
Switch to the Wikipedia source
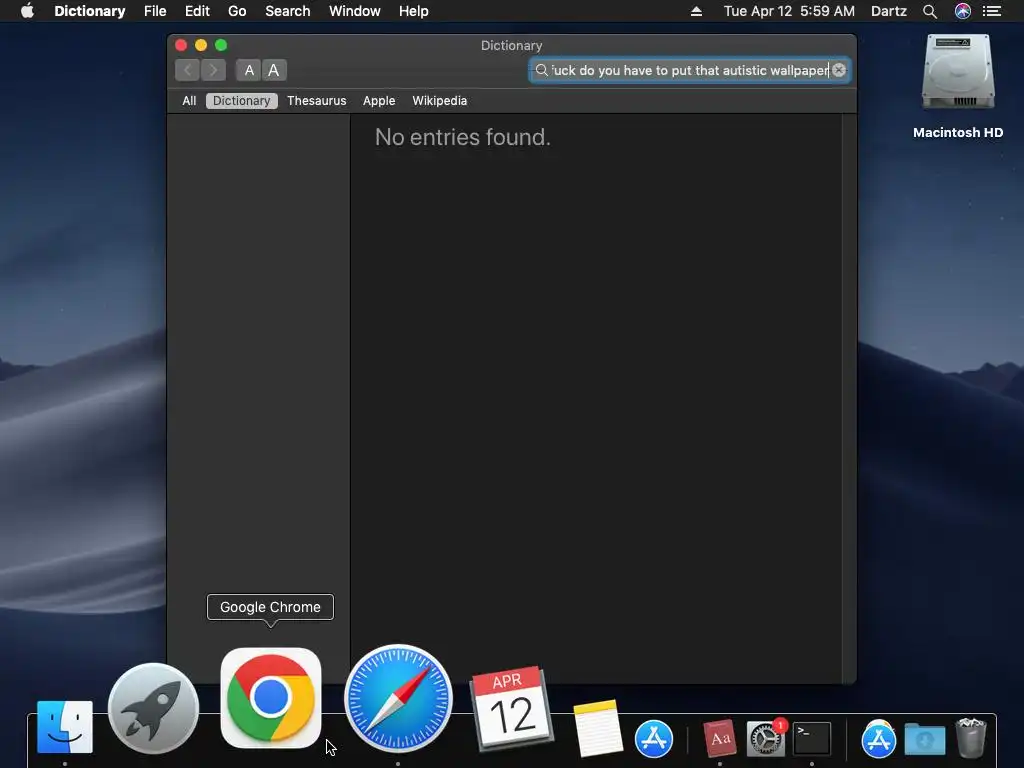(440, 101)
